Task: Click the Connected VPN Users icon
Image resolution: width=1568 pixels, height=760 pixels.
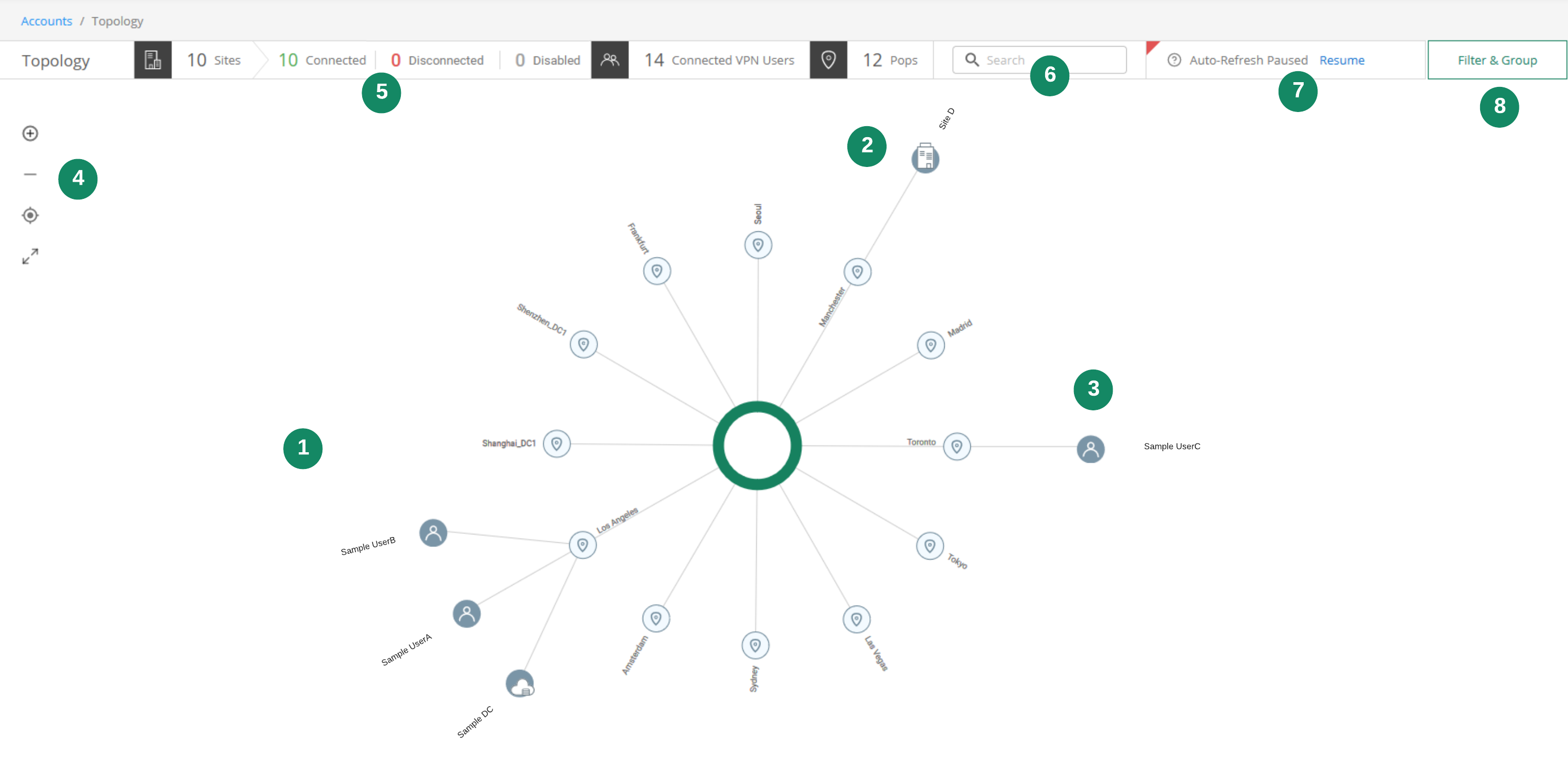Action: 609,60
